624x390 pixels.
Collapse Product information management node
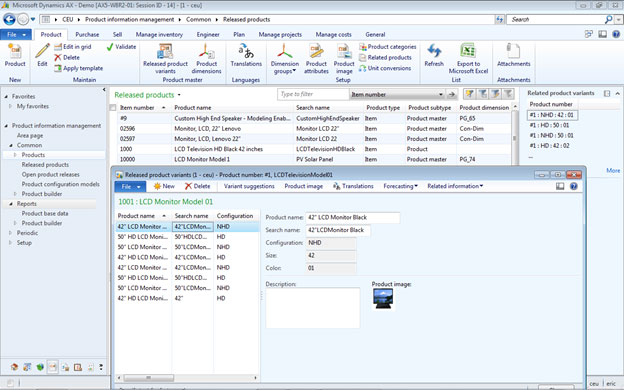point(6,126)
